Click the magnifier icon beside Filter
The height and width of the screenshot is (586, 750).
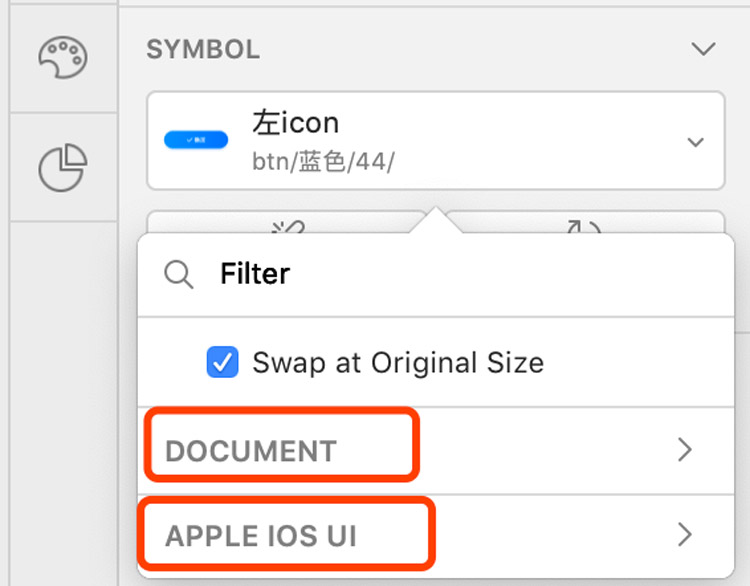179,274
